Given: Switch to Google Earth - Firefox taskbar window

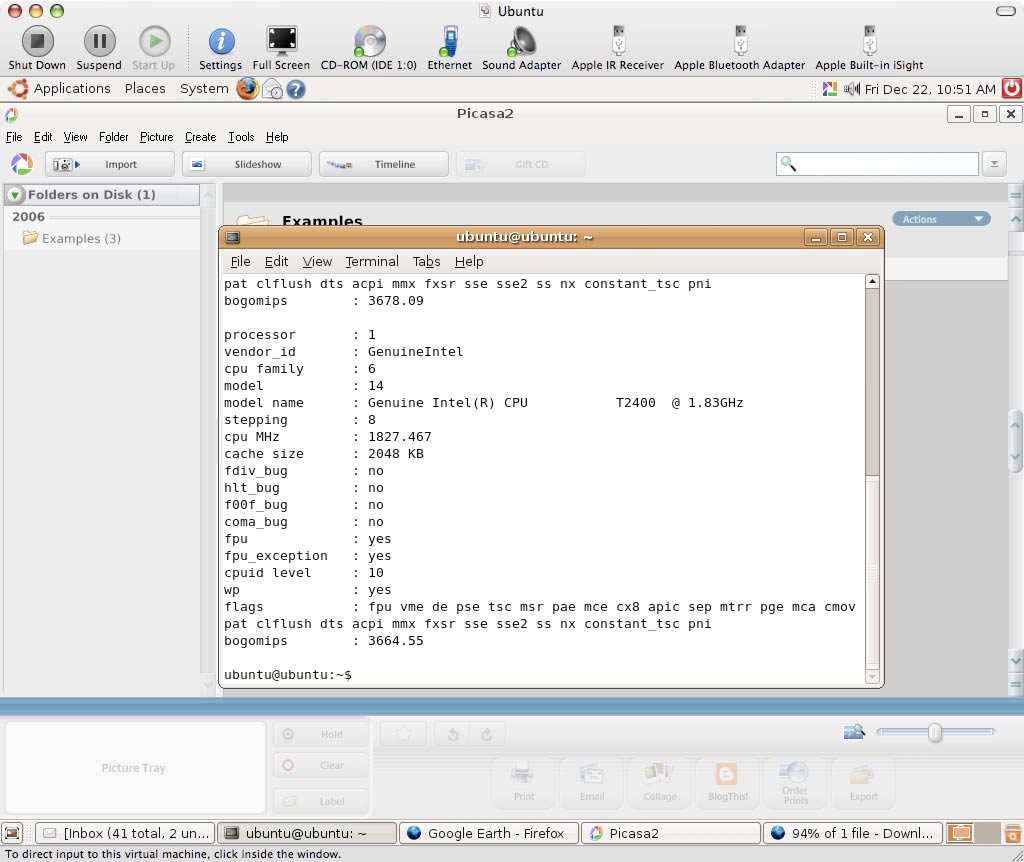Looking at the screenshot, I should click(488, 833).
